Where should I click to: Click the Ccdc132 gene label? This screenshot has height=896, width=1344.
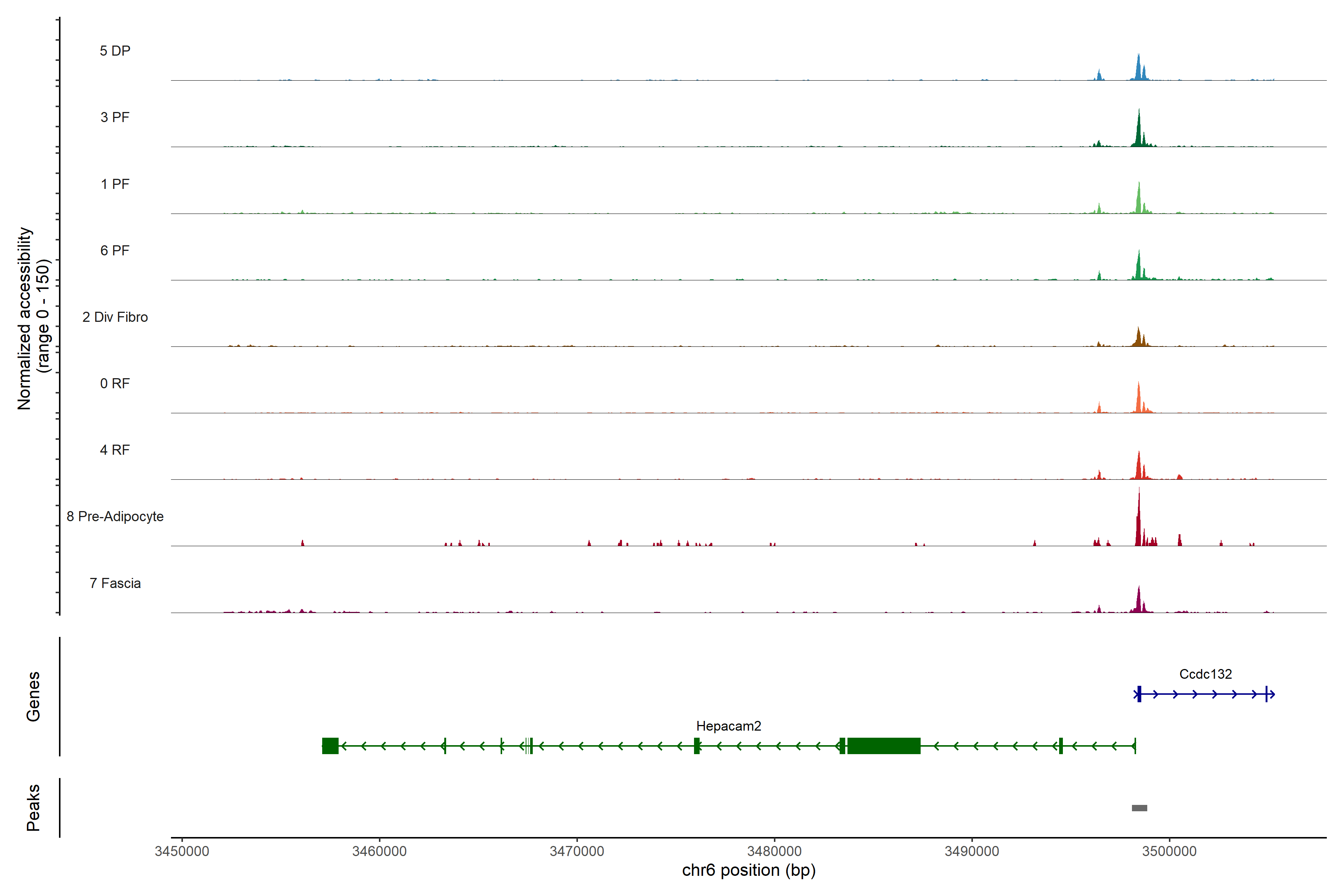click(x=1205, y=674)
